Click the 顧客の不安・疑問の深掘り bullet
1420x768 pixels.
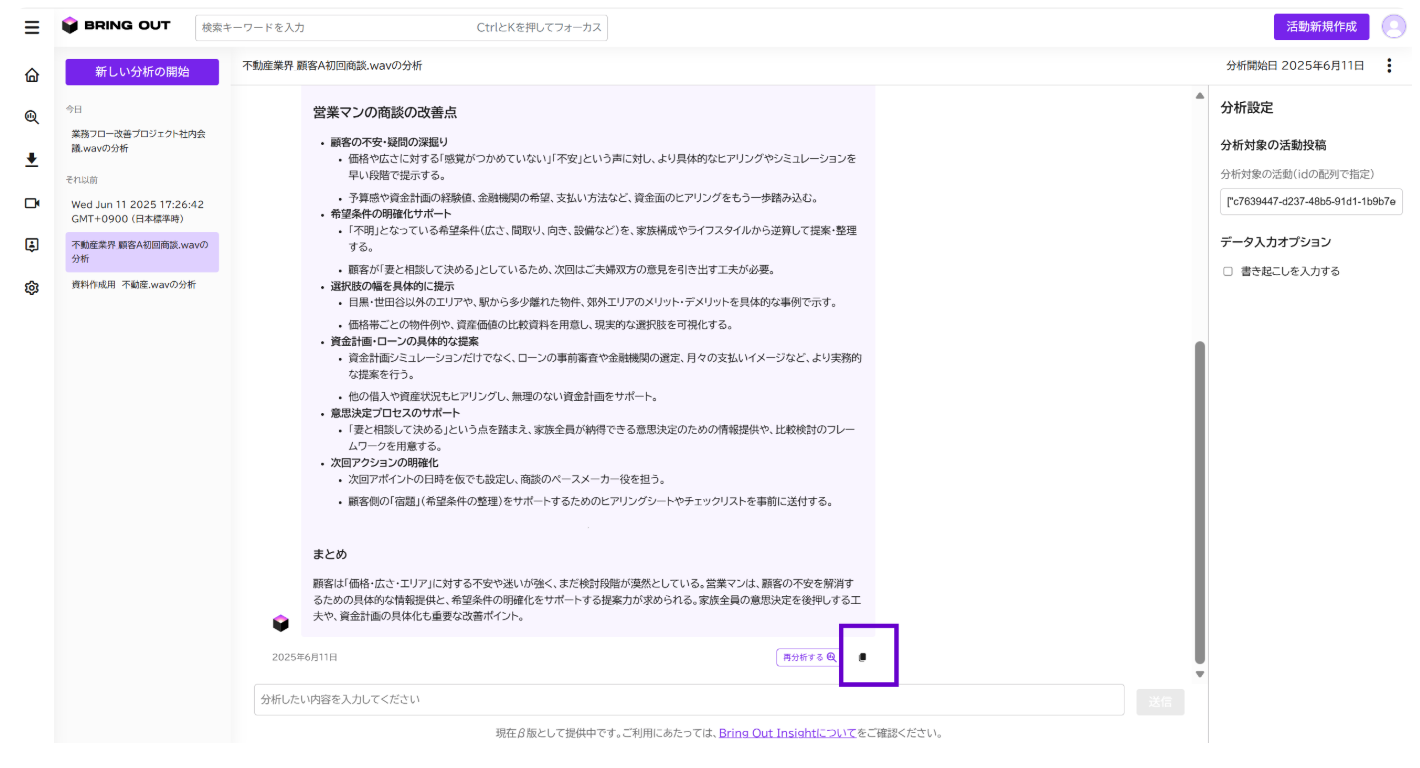[390, 142]
